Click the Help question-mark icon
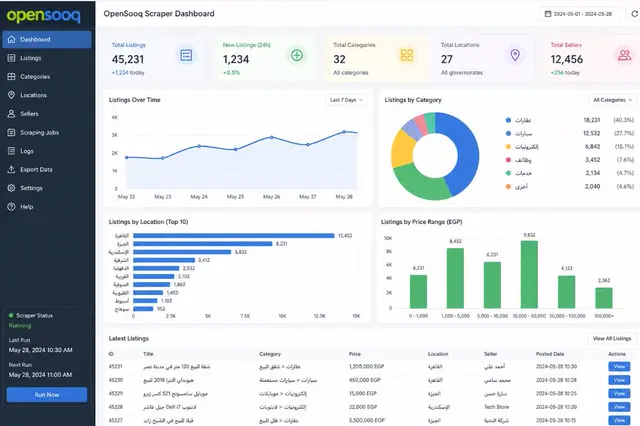 tap(11, 206)
